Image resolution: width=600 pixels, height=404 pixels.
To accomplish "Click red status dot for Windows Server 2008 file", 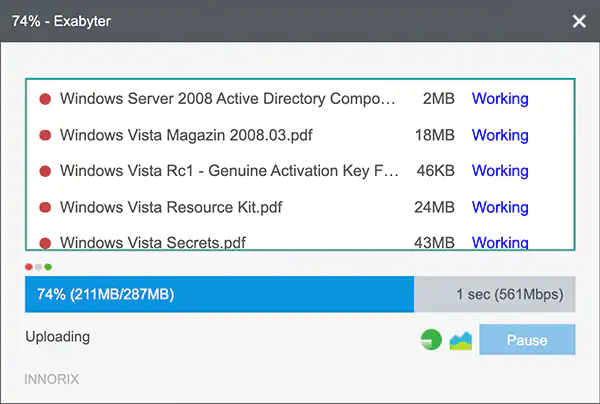I will [x=45, y=99].
